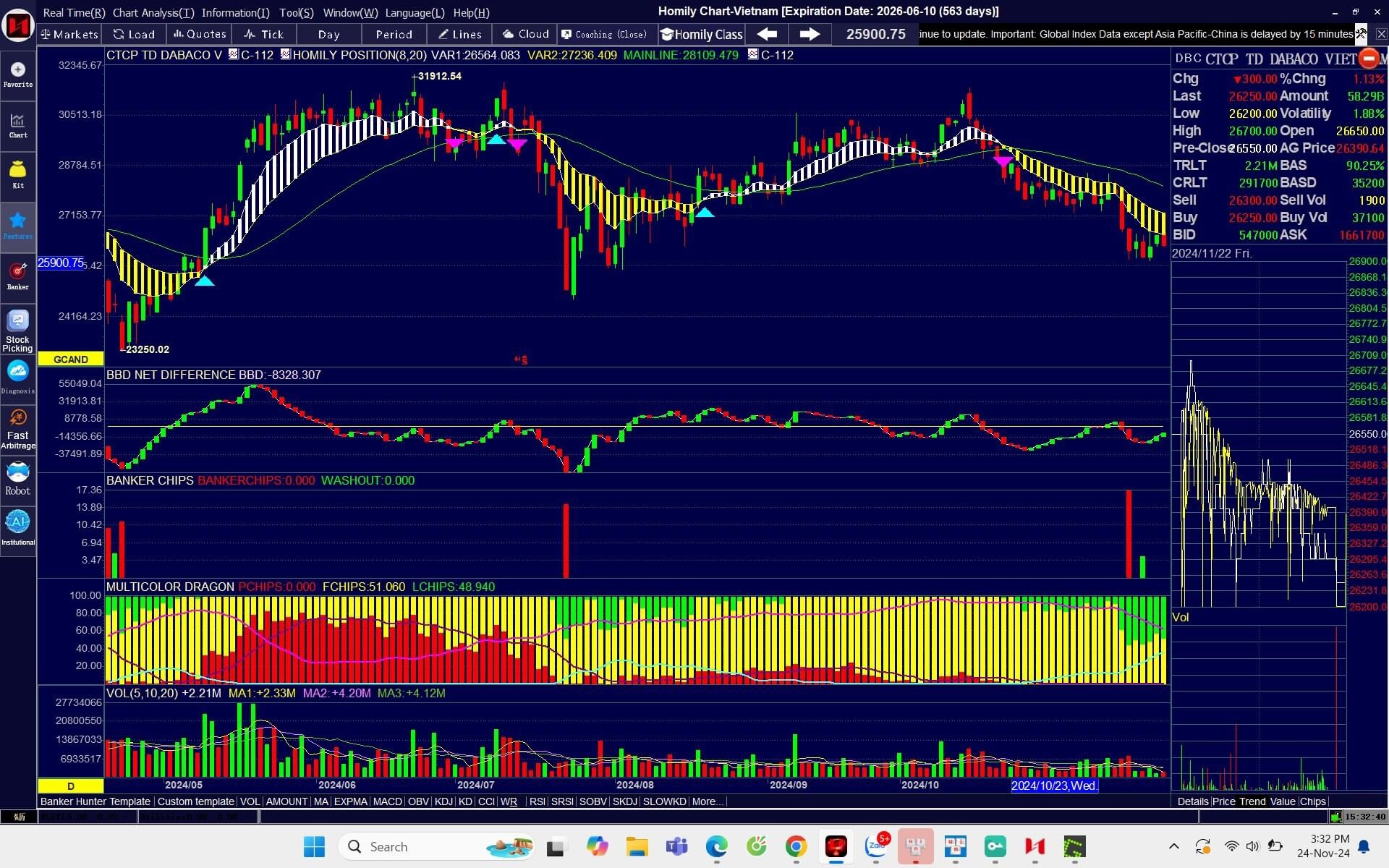Select Day period in toolbar
Screen dimensions: 1389x868
tap(329, 34)
